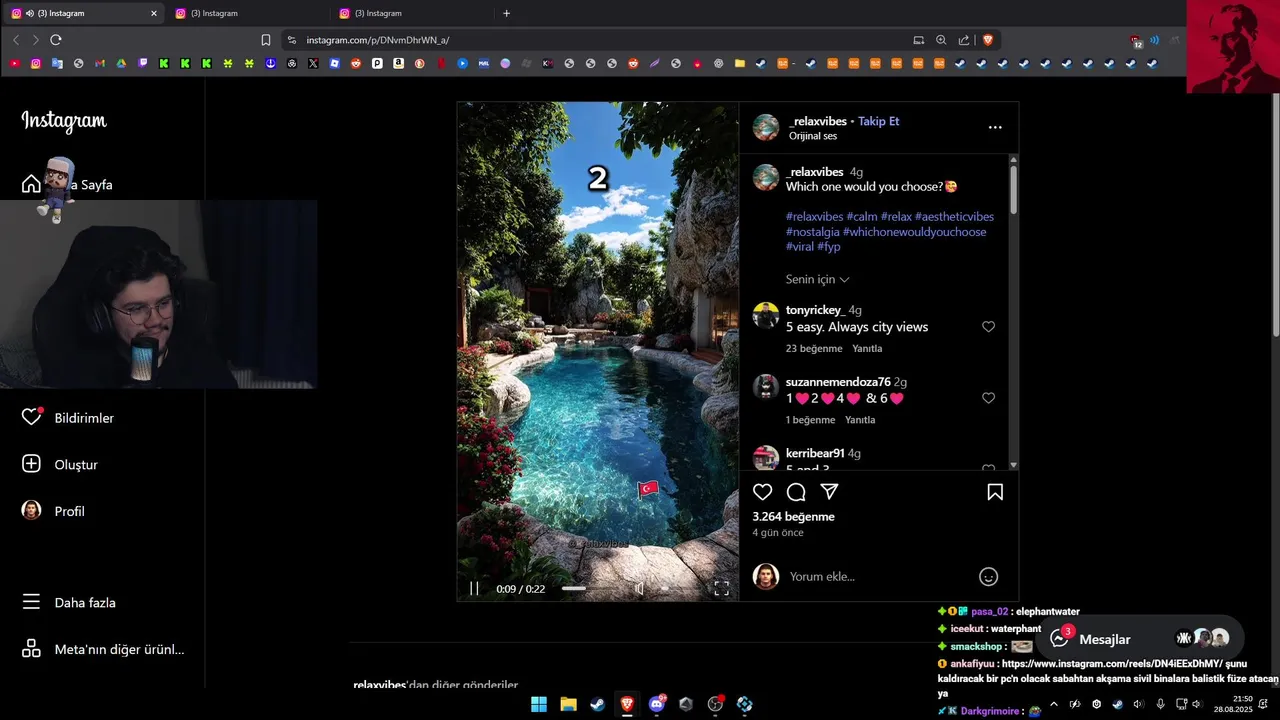Open the site settings icon in address bar

coord(291,40)
